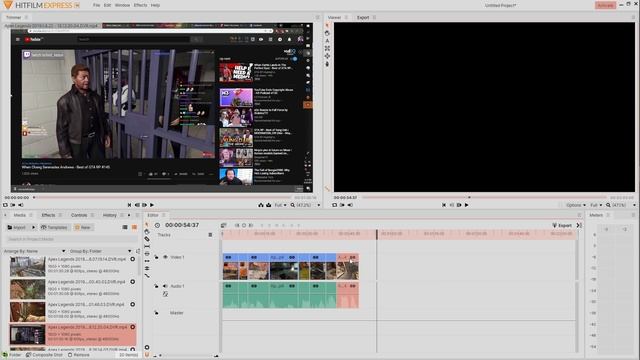Click the Activate button

point(605,5)
